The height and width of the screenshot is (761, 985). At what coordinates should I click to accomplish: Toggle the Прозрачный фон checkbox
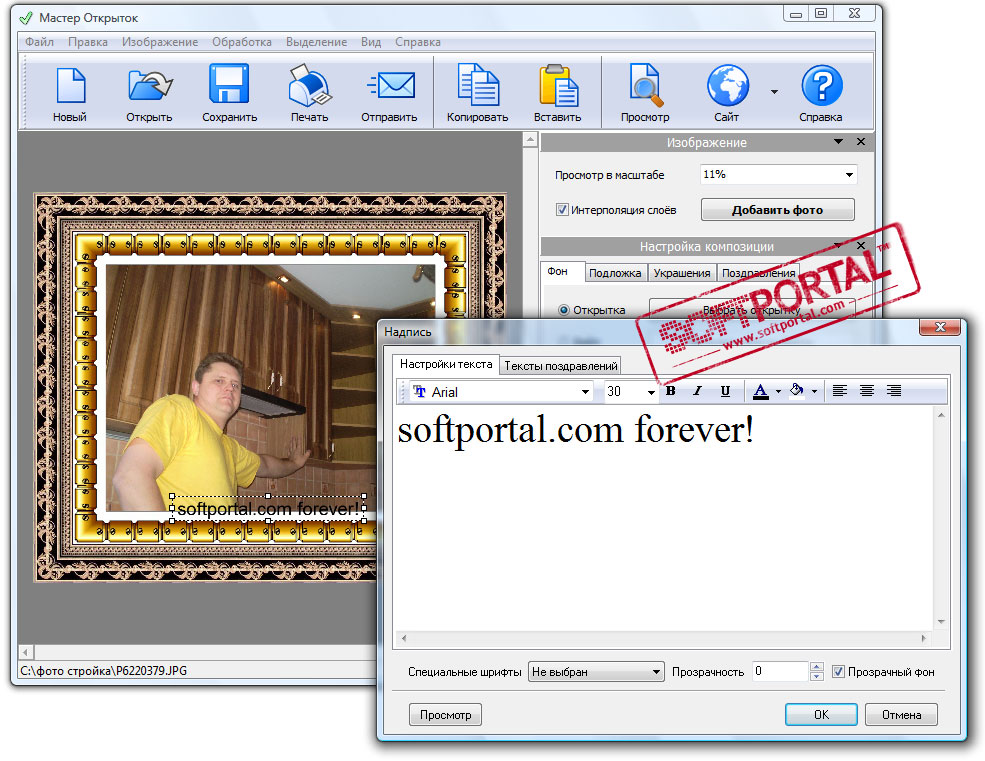[x=838, y=672]
